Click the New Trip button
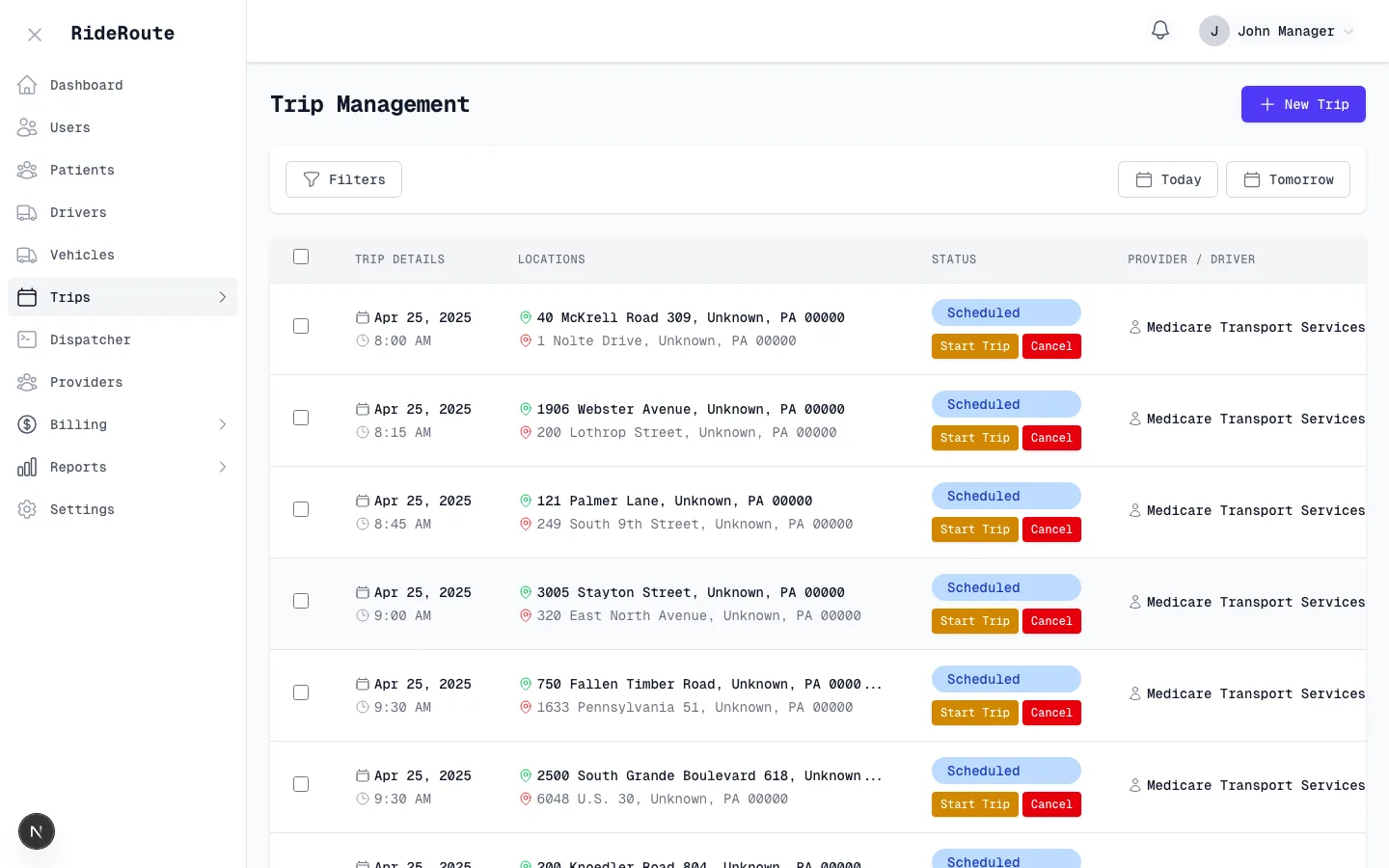The image size is (1389, 868). pyautogui.click(x=1303, y=104)
